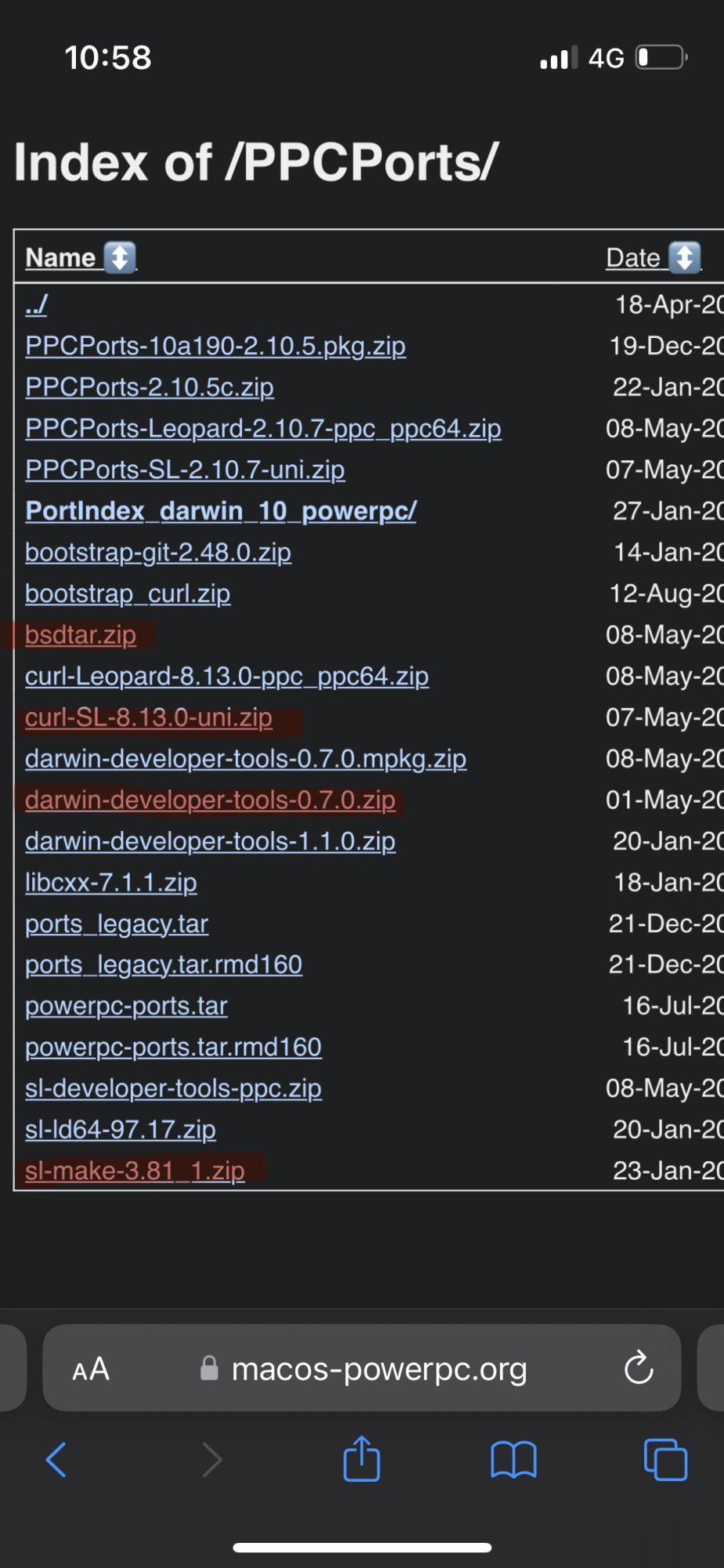The image size is (724, 1568).
Task: Download darwin-developer-tools-0.7.0.zip
Action: click(x=210, y=800)
